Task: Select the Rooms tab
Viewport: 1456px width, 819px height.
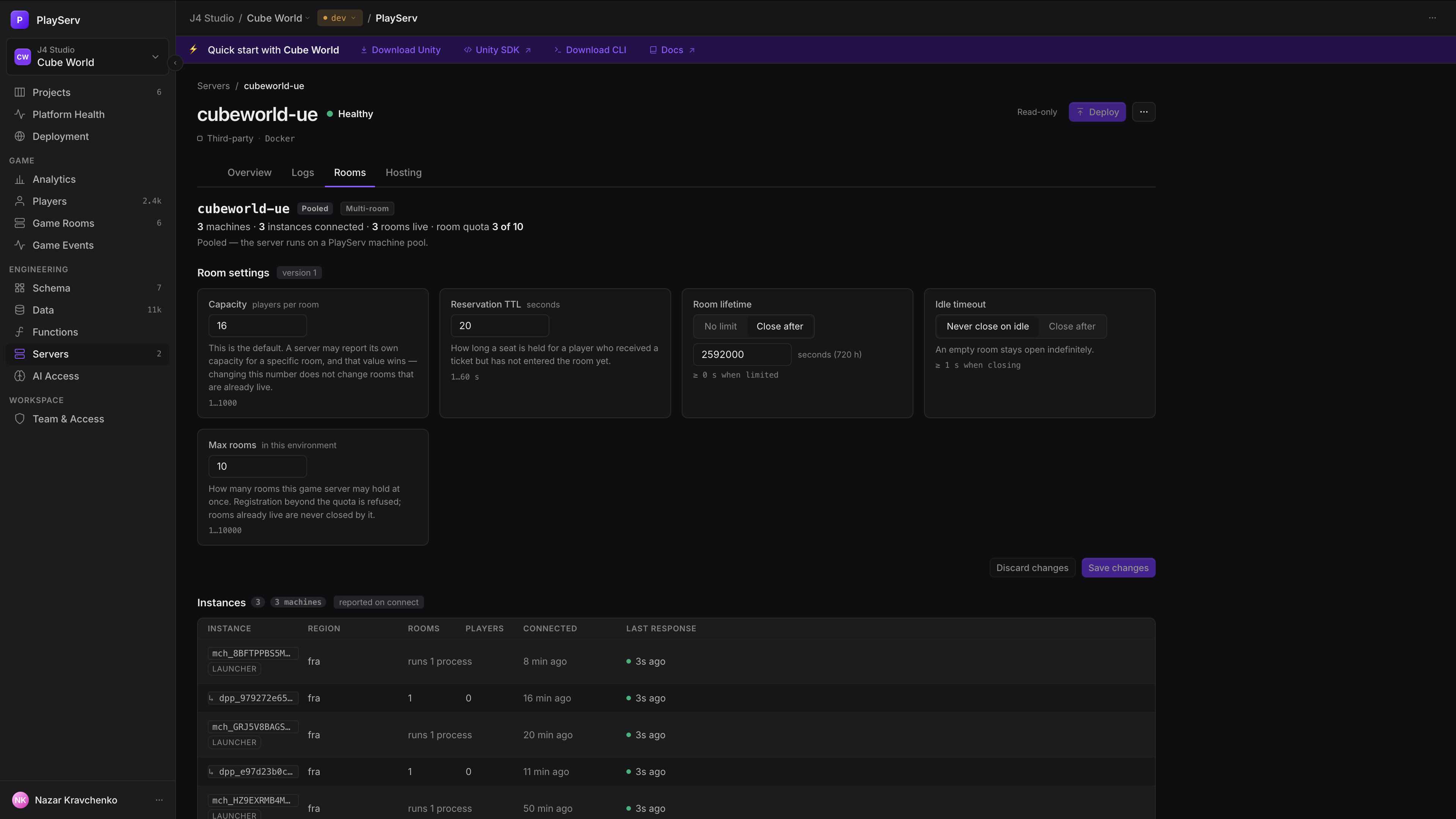Action: click(349, 173)
